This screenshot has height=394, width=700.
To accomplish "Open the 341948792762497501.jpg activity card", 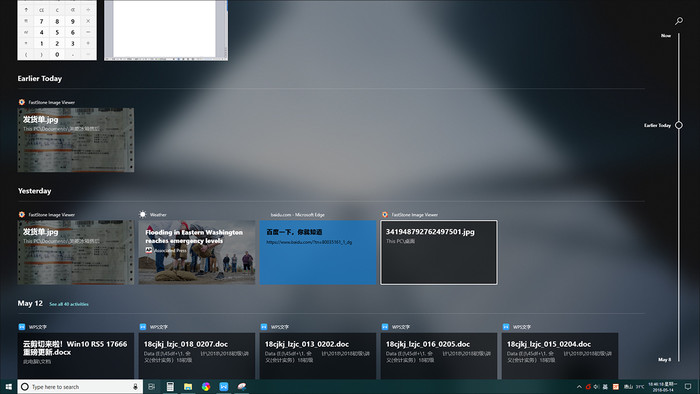I will pos(439,252).
